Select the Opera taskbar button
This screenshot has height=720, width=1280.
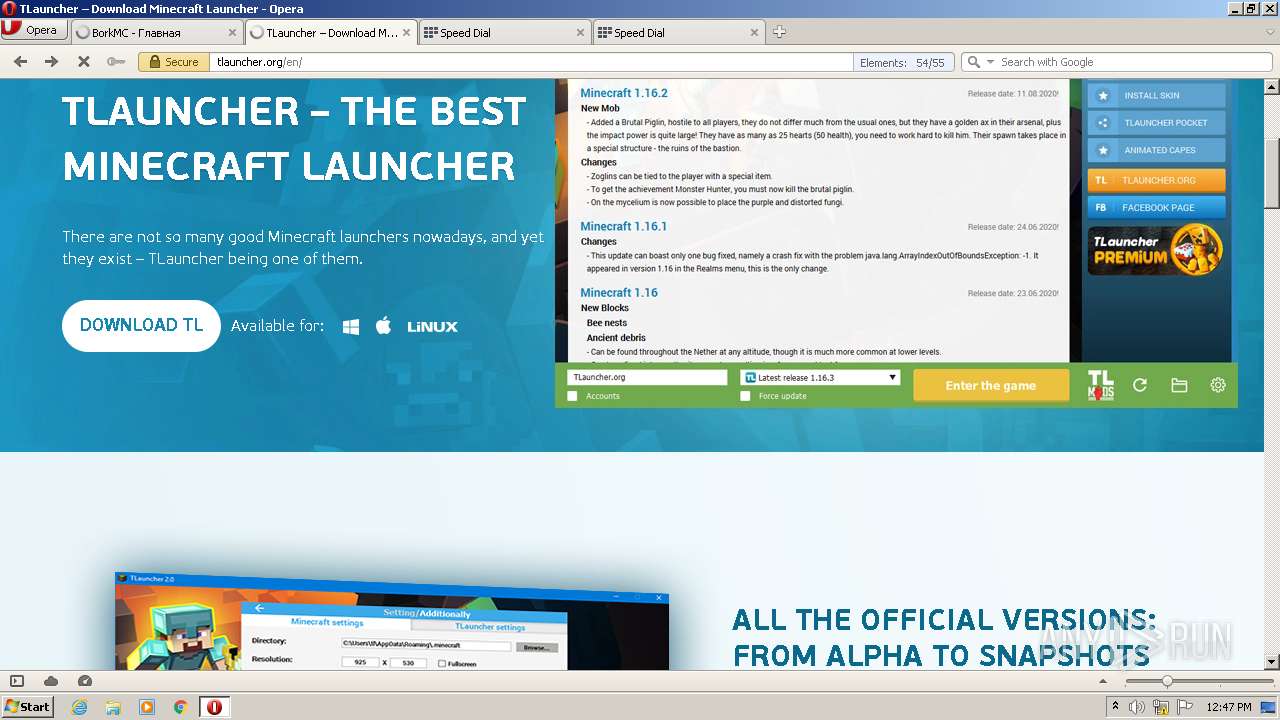tap(214, 707)
